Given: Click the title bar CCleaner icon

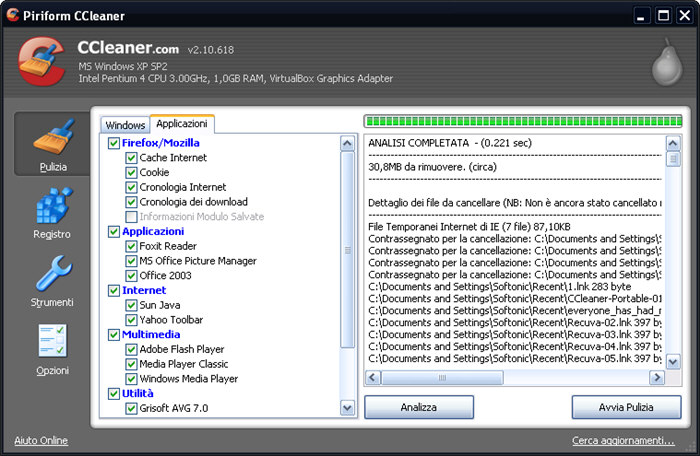Looking at the screenshot, I should point(12,15).
